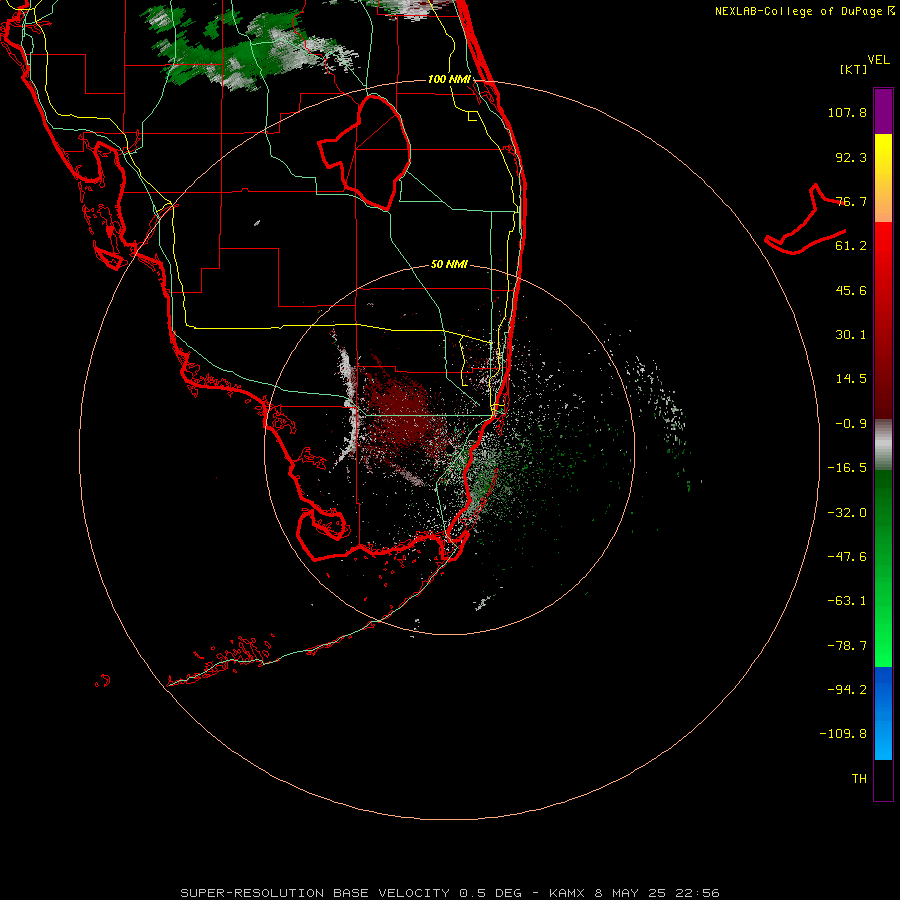Click the Super-Resolution Base Velocity caption
Viewport: 900px width, 900px height.
[450, 893]
